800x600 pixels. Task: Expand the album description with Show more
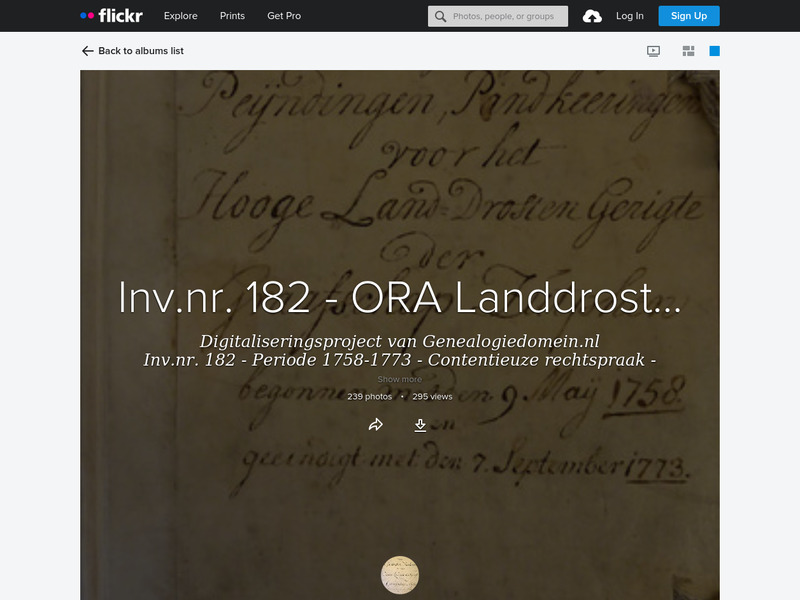point(398,378)
